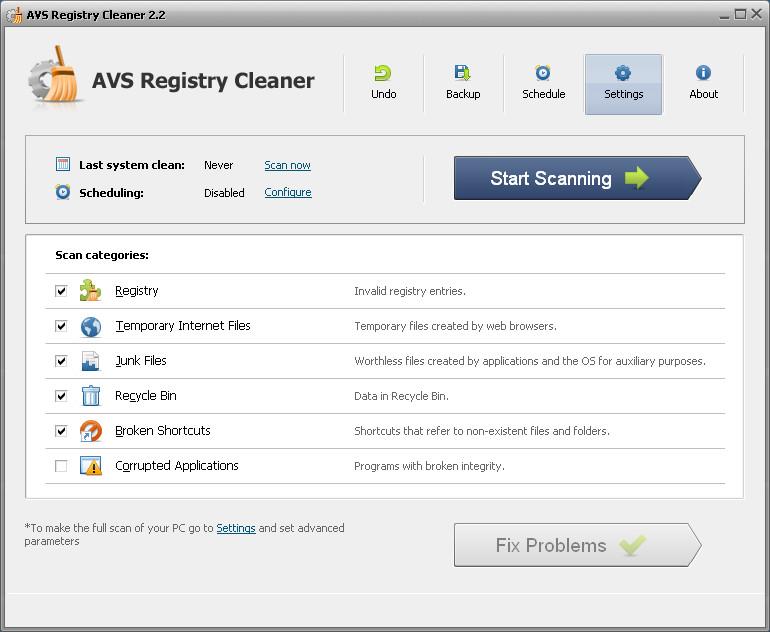This screenshot has height=632, width=770.
Task: Click the Corrupted Applications warning icon
Action: click(x=91, y=466)
